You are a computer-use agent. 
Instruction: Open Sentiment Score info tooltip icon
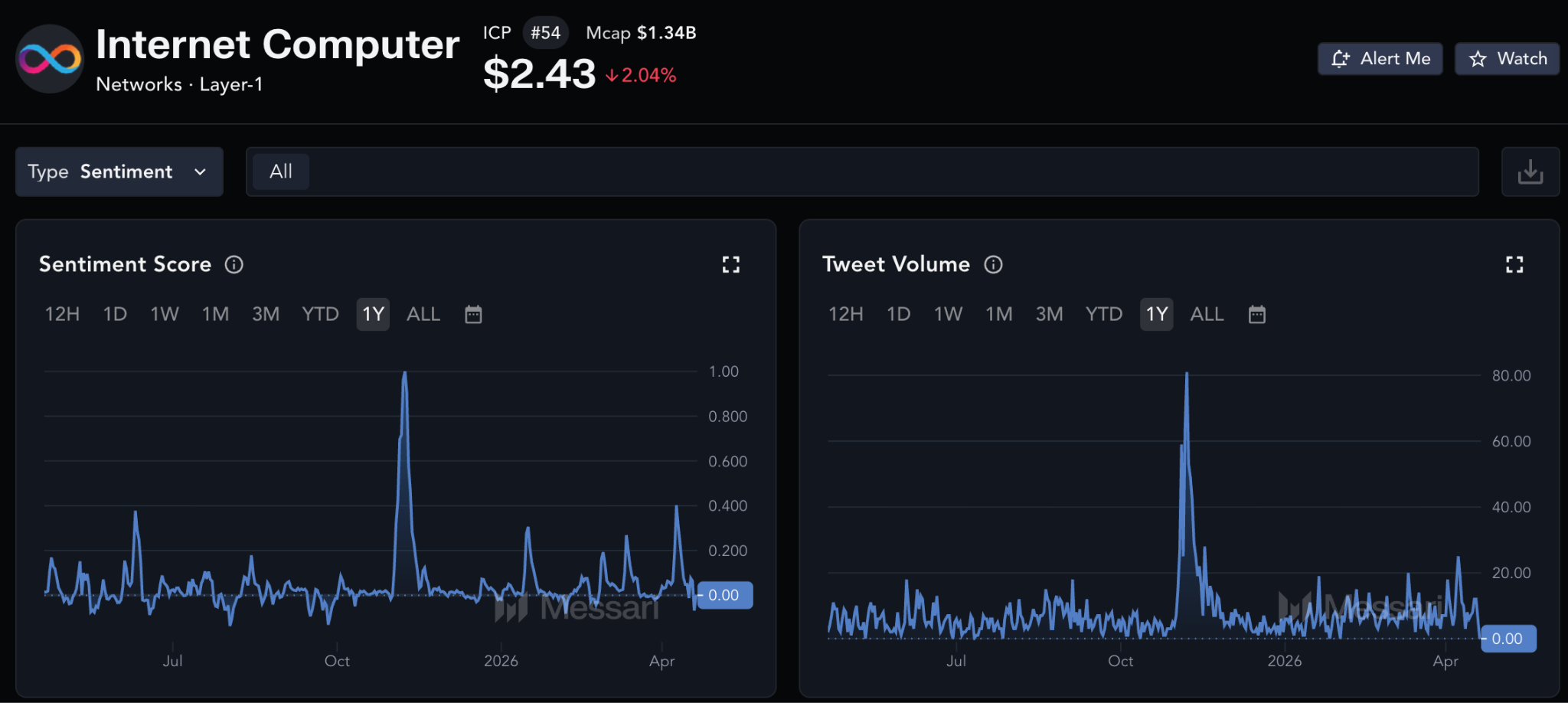tap(234, 265)
